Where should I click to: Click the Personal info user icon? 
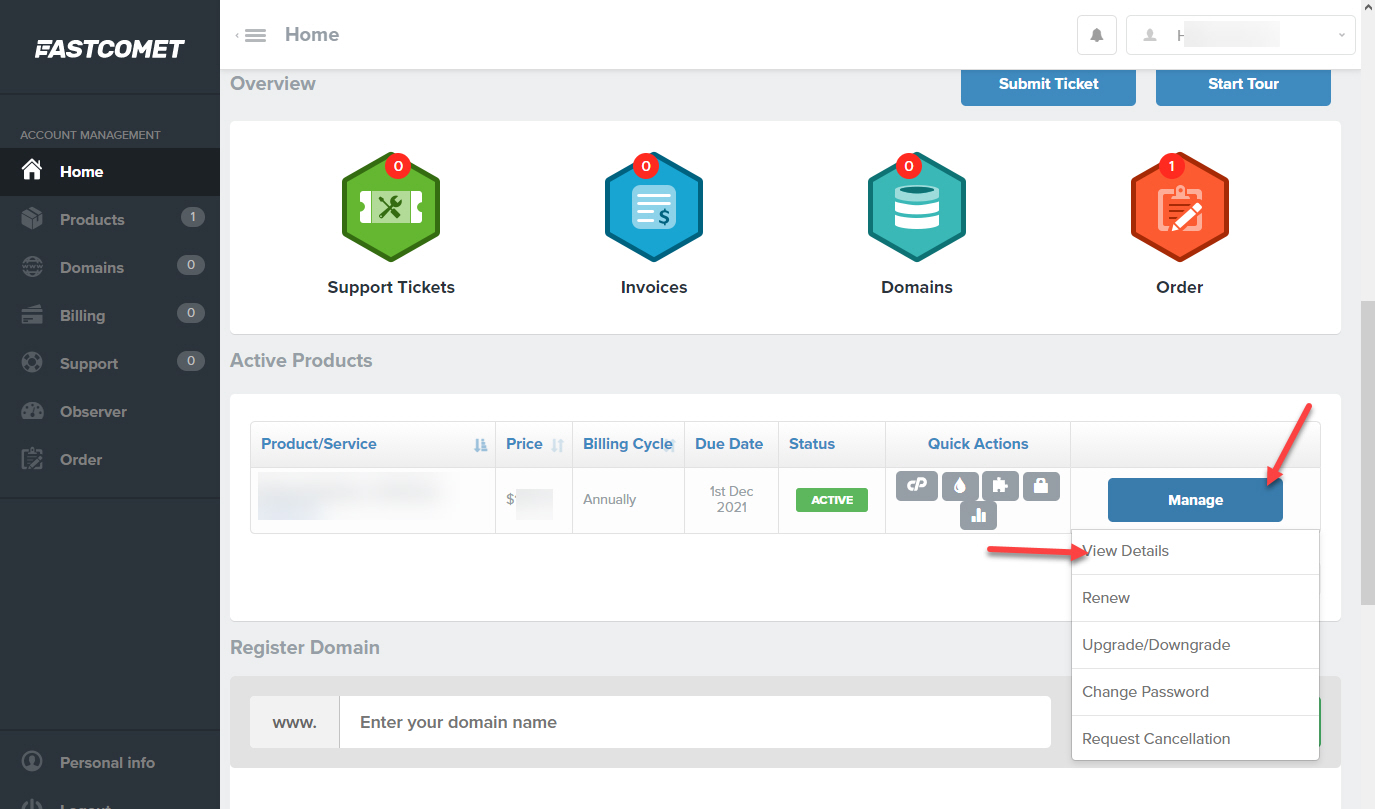click(x=32, y=762)
